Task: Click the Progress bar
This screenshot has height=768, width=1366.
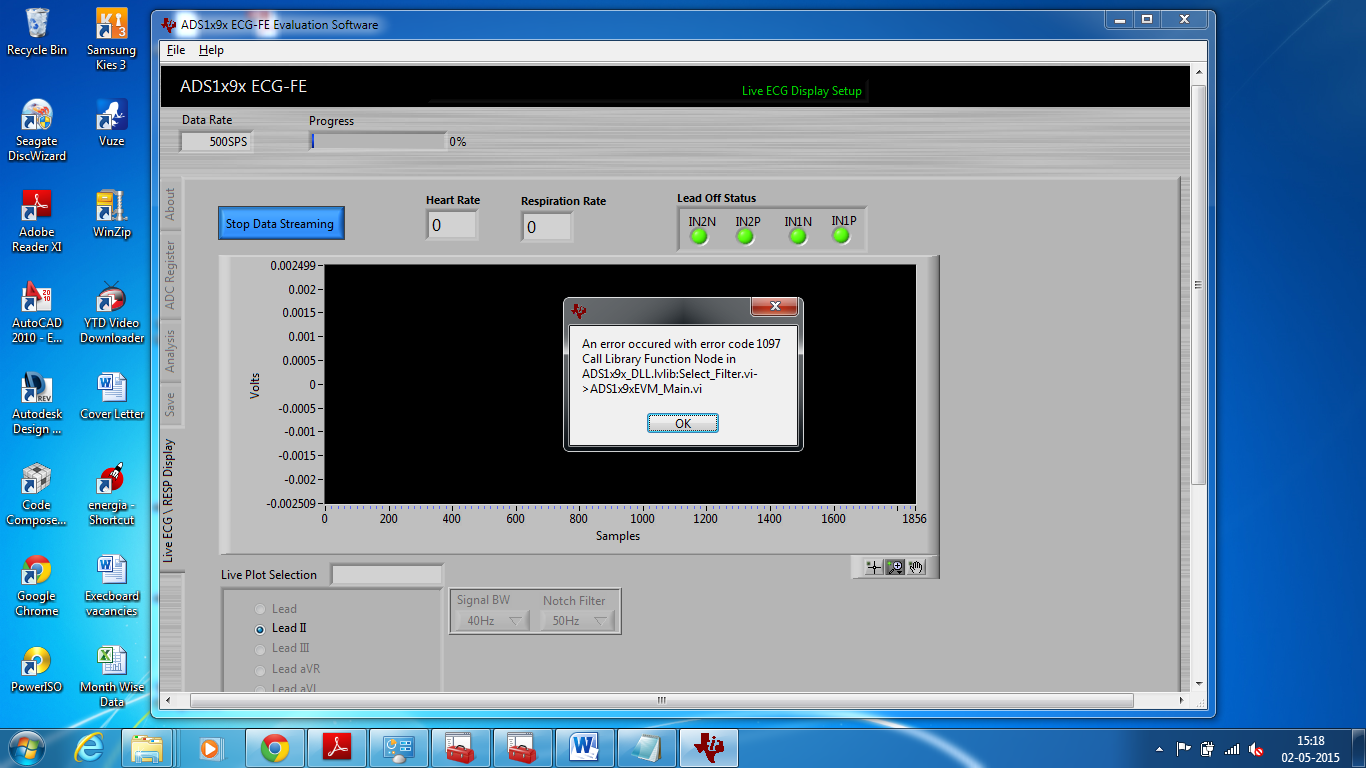Action: click(378, 141)
